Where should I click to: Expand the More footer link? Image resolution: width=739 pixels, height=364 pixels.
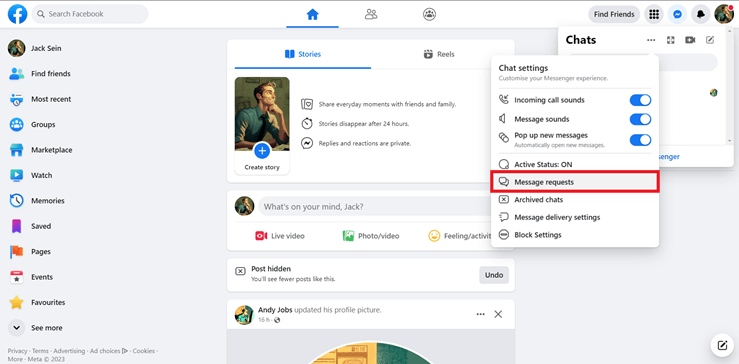[15, 359]
